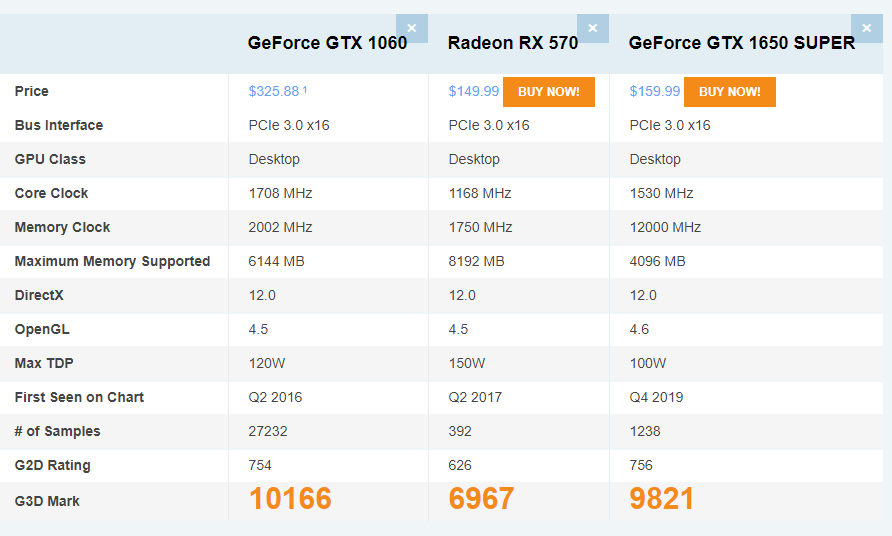892x536 pixels.
Task: Click the First Seen on Chart label
Action: pos(79,397)
